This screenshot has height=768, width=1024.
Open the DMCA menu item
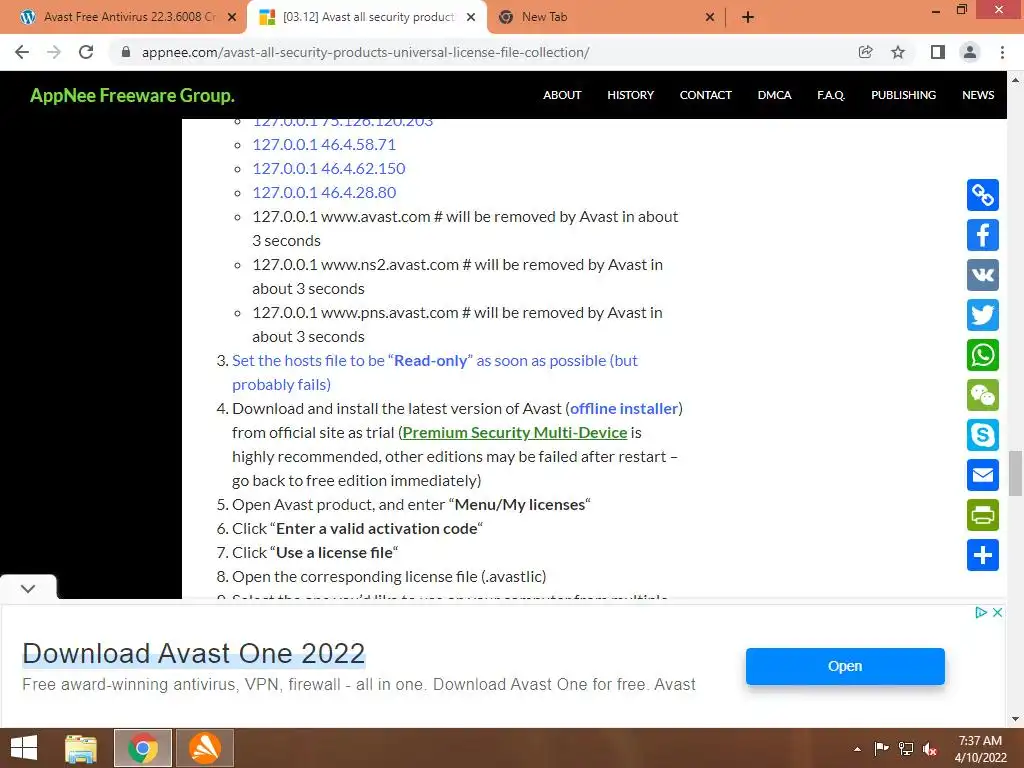tap(775, 95)
